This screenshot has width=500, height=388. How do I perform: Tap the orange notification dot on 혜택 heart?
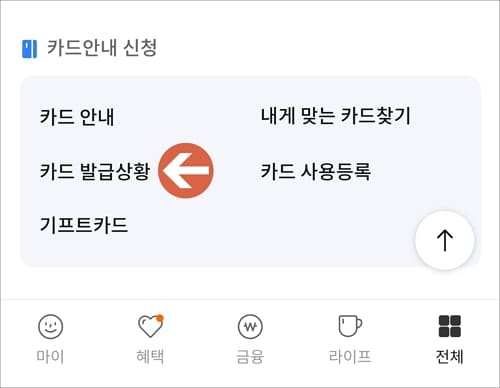pos(160,318)
